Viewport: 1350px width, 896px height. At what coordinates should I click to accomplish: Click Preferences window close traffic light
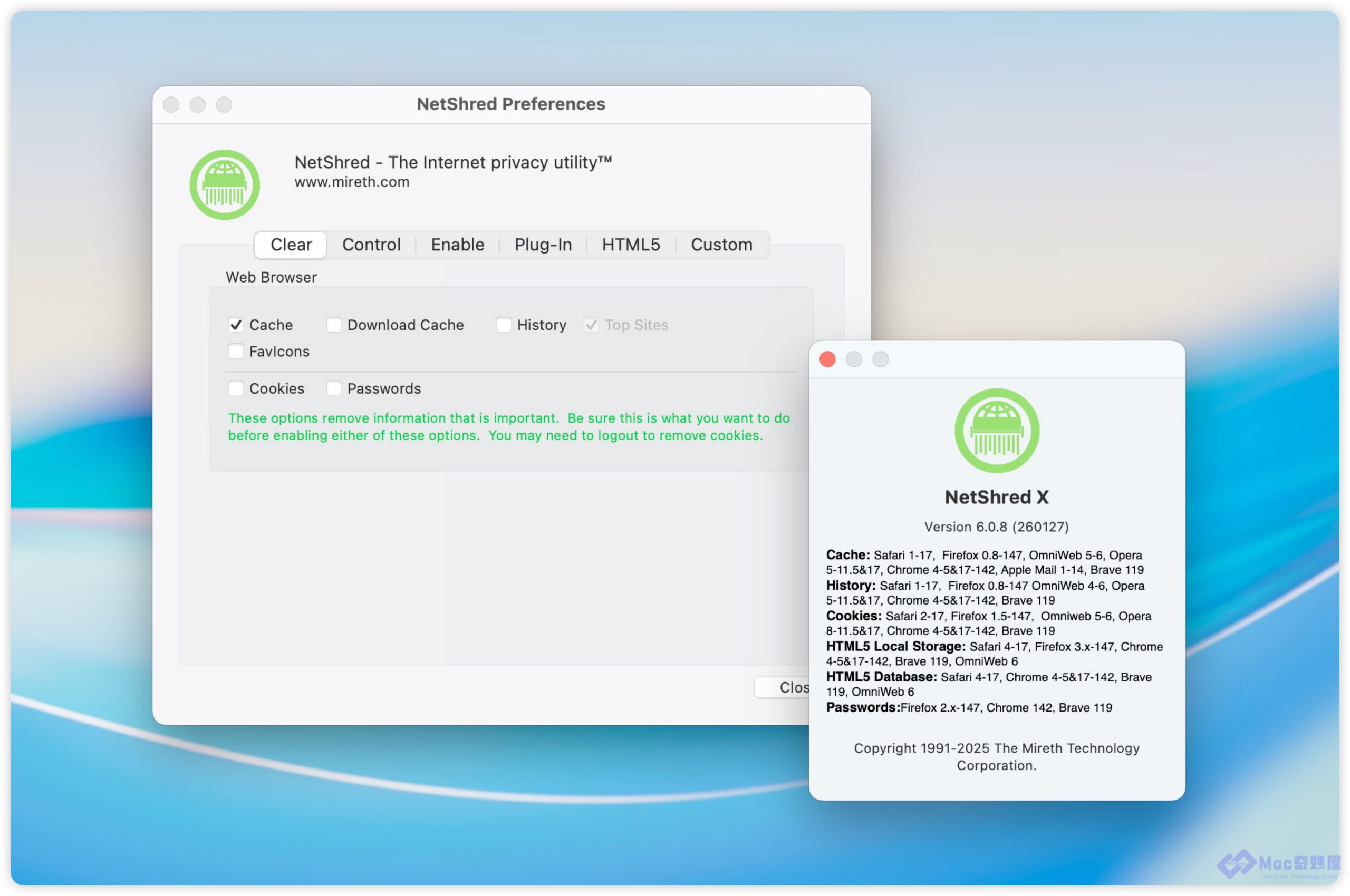click(x=171, y=104)
